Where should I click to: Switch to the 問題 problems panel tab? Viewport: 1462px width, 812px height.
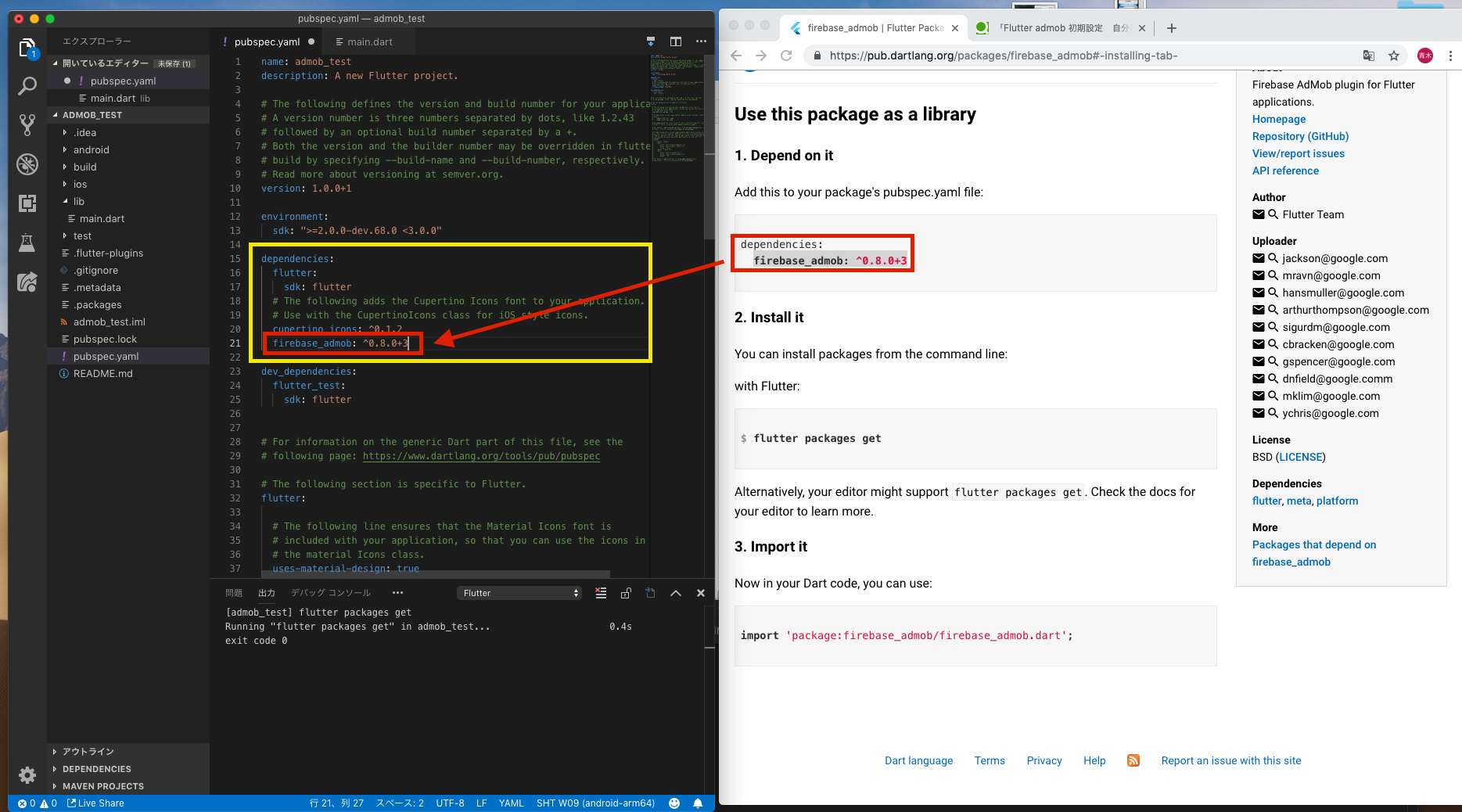234,593
